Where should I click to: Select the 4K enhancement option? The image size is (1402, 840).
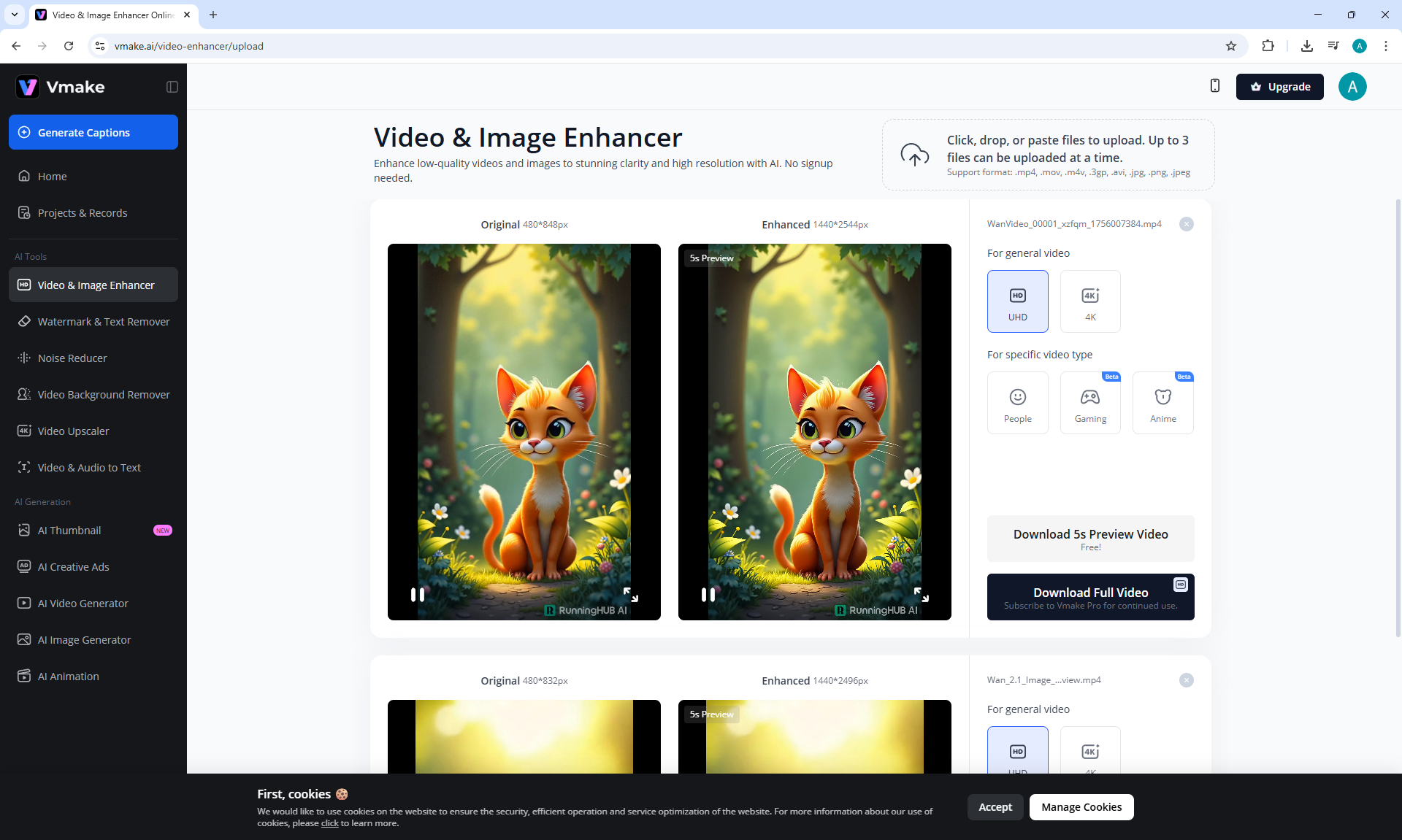1089,301
